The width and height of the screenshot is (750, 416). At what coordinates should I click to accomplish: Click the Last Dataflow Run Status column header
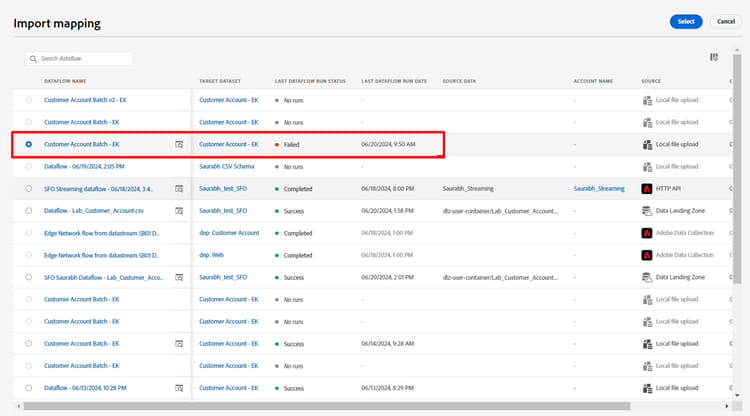coord(310,81)
